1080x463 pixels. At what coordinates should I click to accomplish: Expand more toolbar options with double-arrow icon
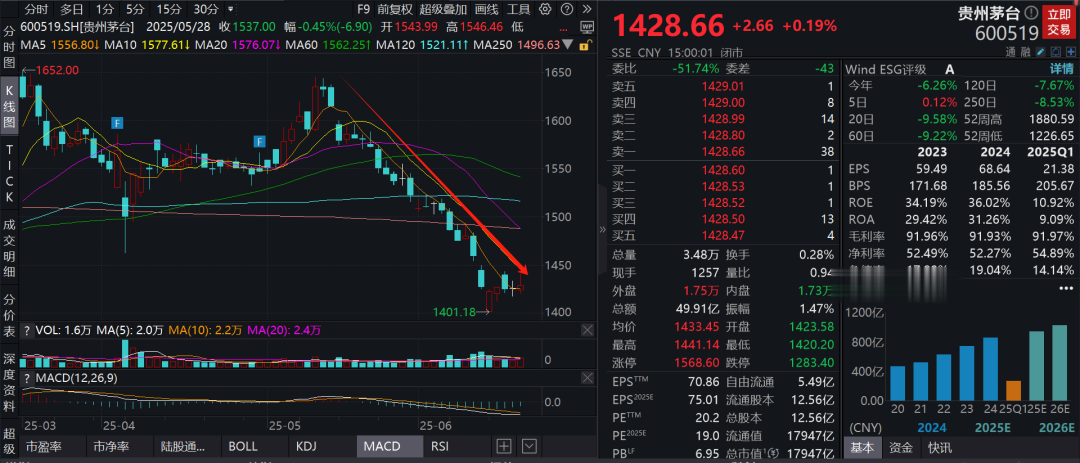(586, 9)
